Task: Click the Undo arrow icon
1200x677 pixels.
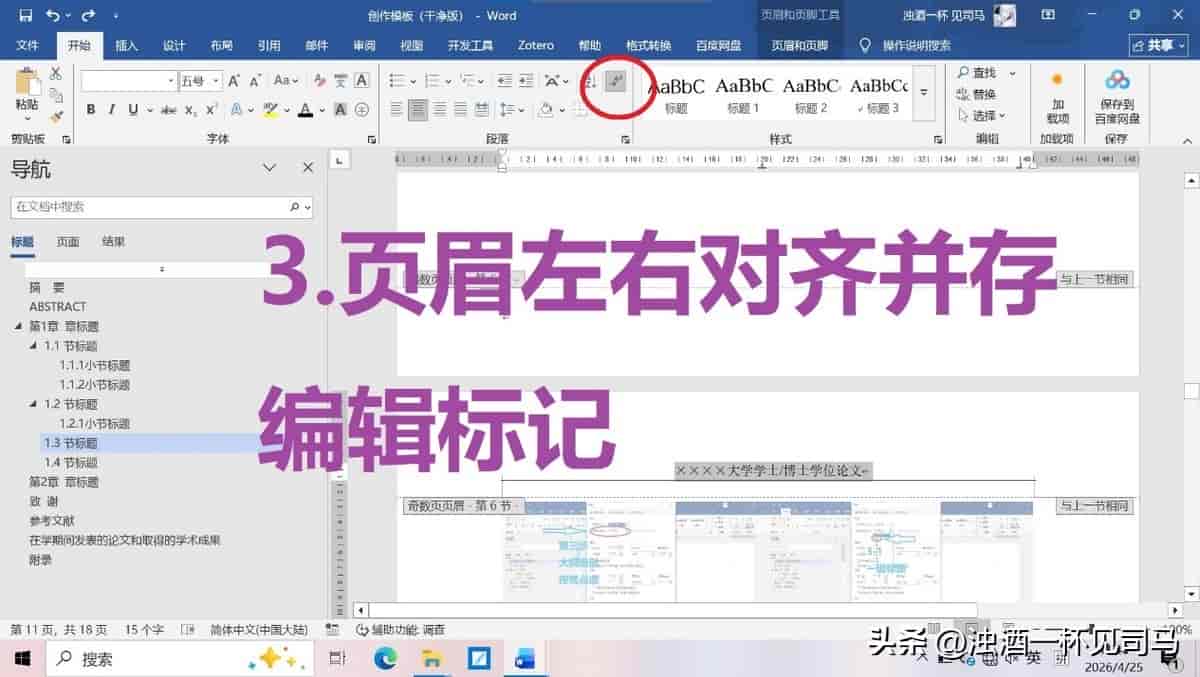Action: [53, 15]
